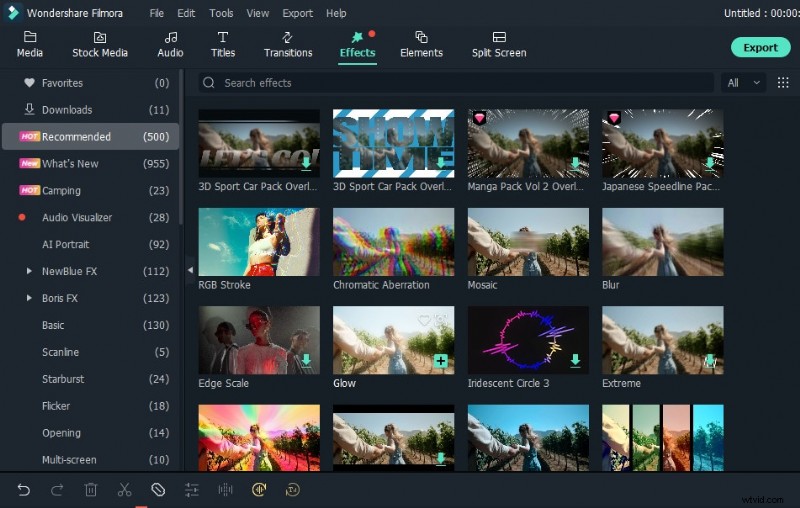The height and width of the screenshot is (508, 800).
Task: Open the Media panel
Action: [x=30, y=44]
